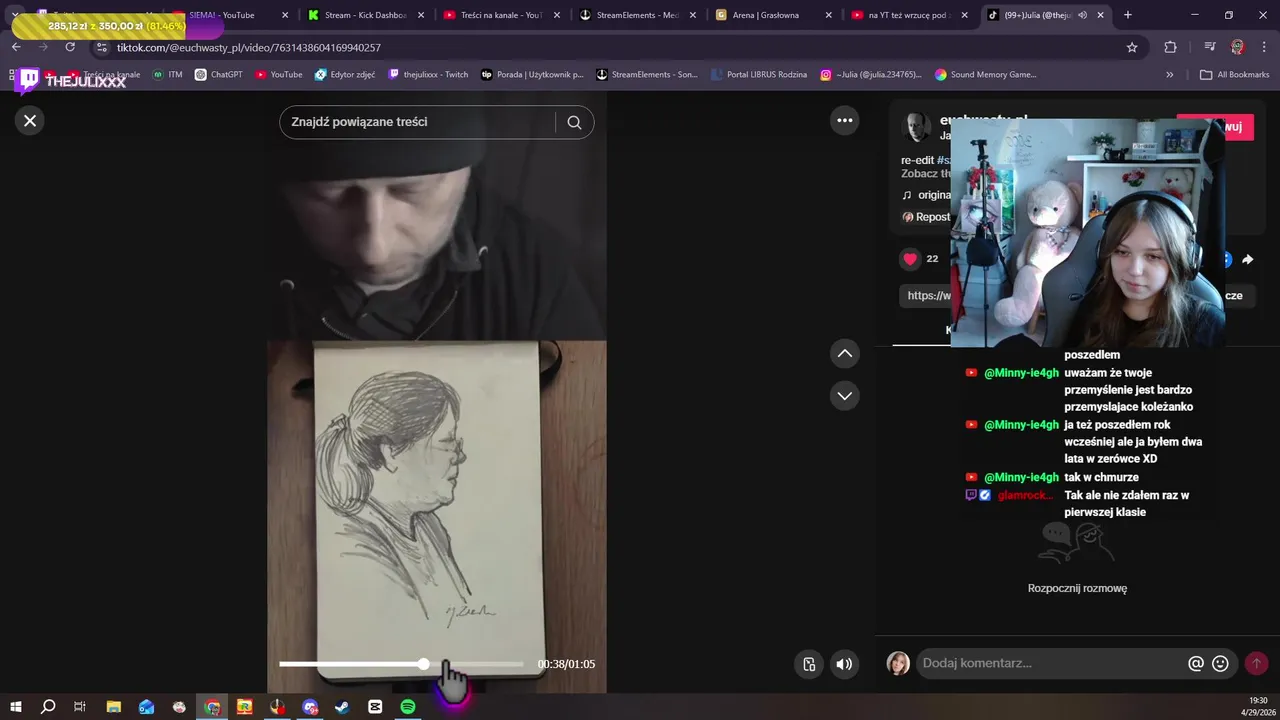This screenshot has height=720, width=1280.
Task: Open the ChatGPT bookmark
Action: click(x=219, y=74)
